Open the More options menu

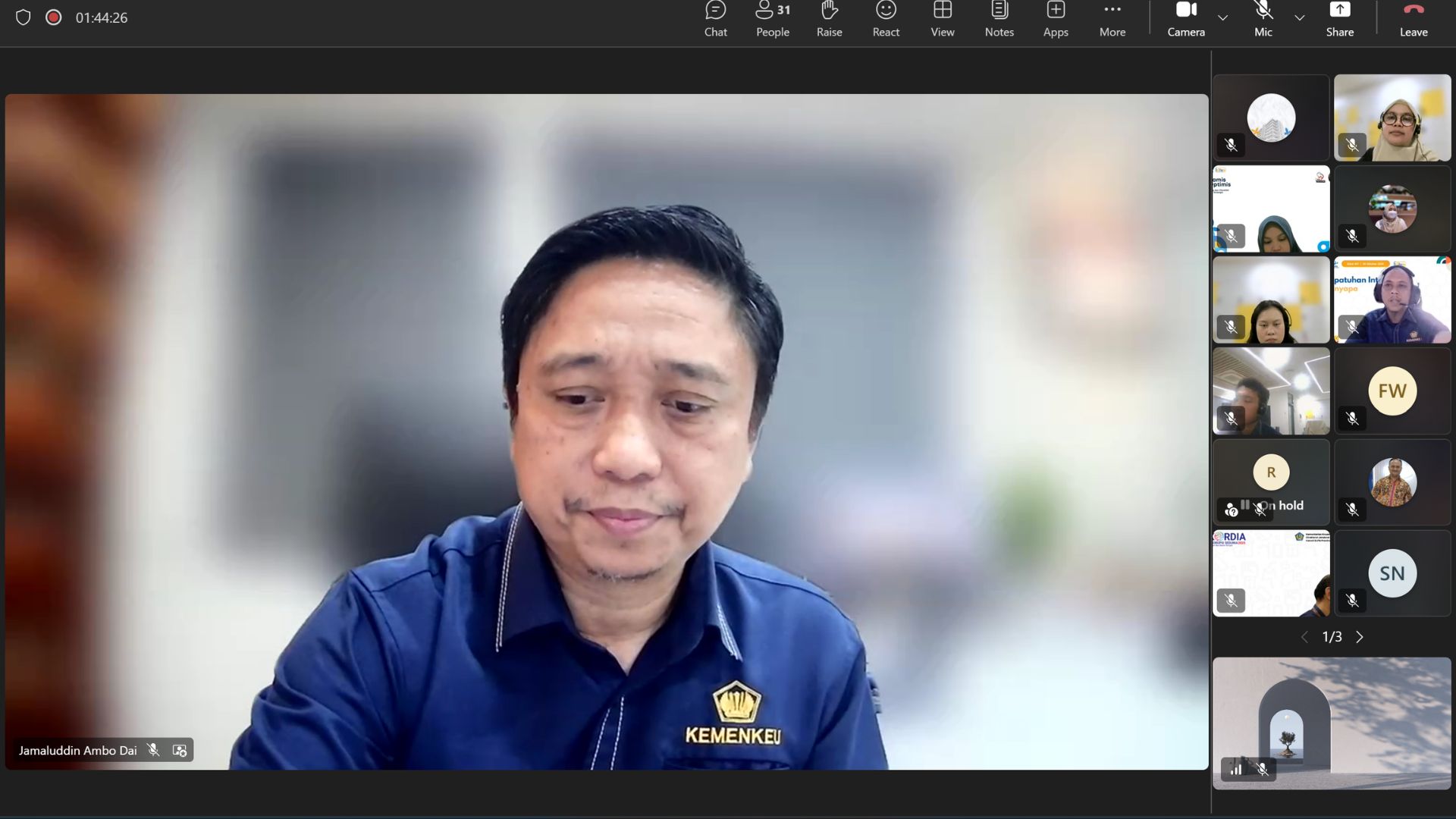click(1112, 20)
